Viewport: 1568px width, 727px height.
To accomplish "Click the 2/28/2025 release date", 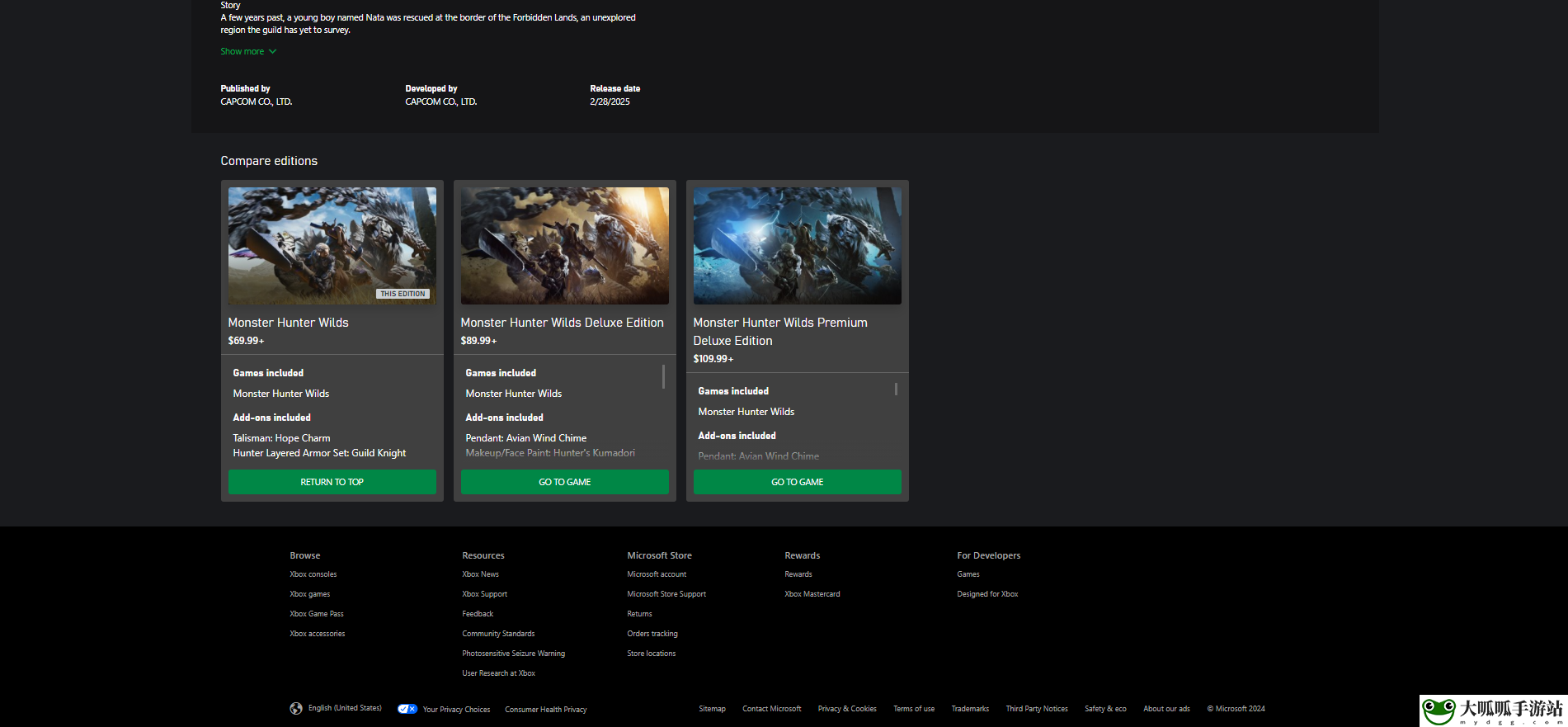I will [610, 101].
